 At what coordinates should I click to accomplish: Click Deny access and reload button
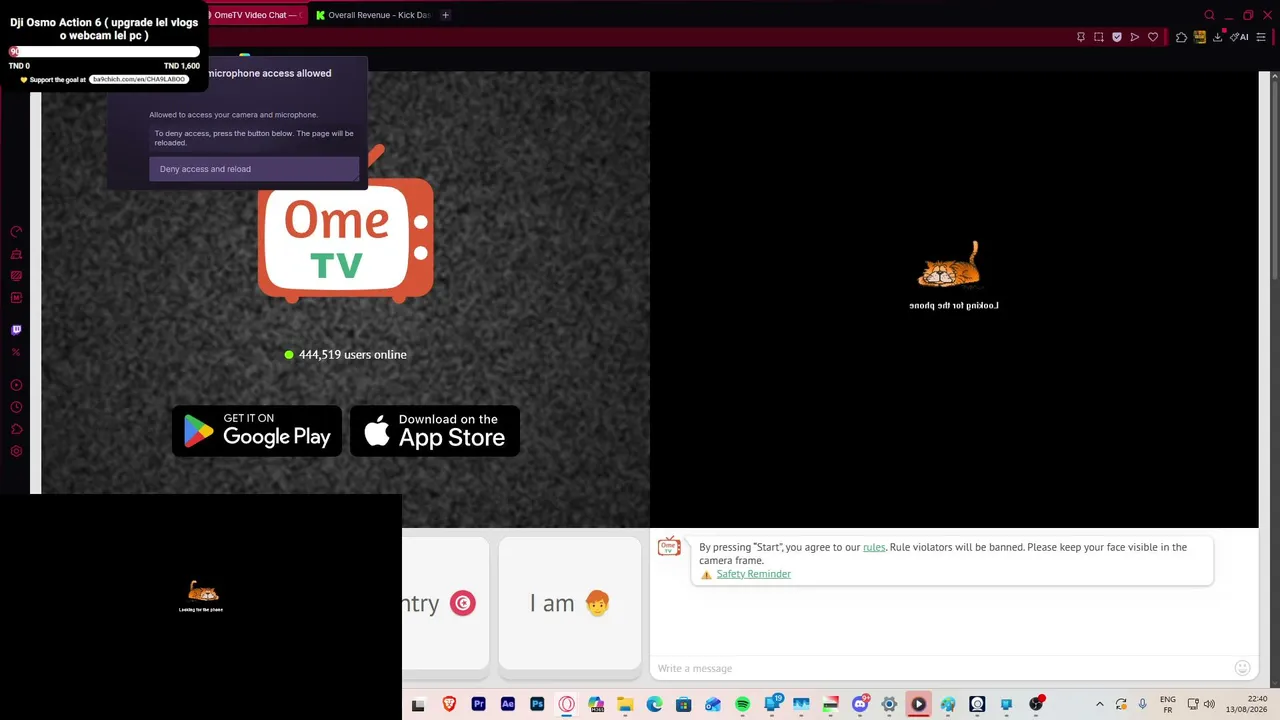(x=254, y=169)
